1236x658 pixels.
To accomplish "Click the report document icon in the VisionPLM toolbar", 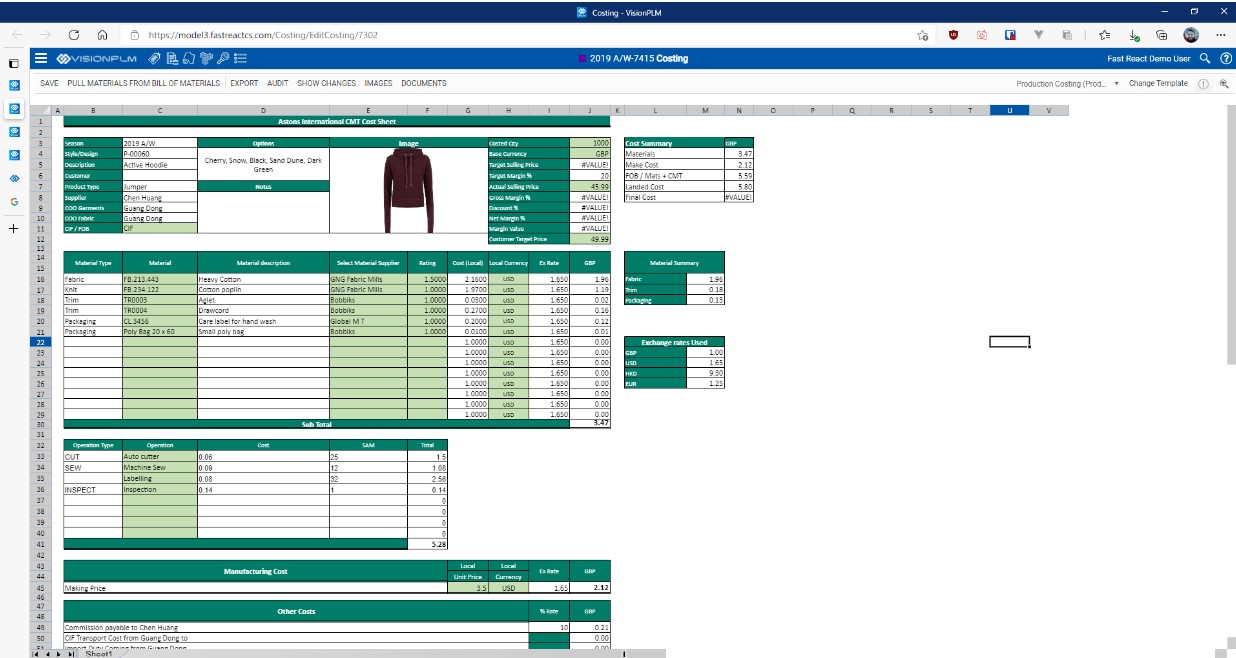I will click(x=172, y=59).
